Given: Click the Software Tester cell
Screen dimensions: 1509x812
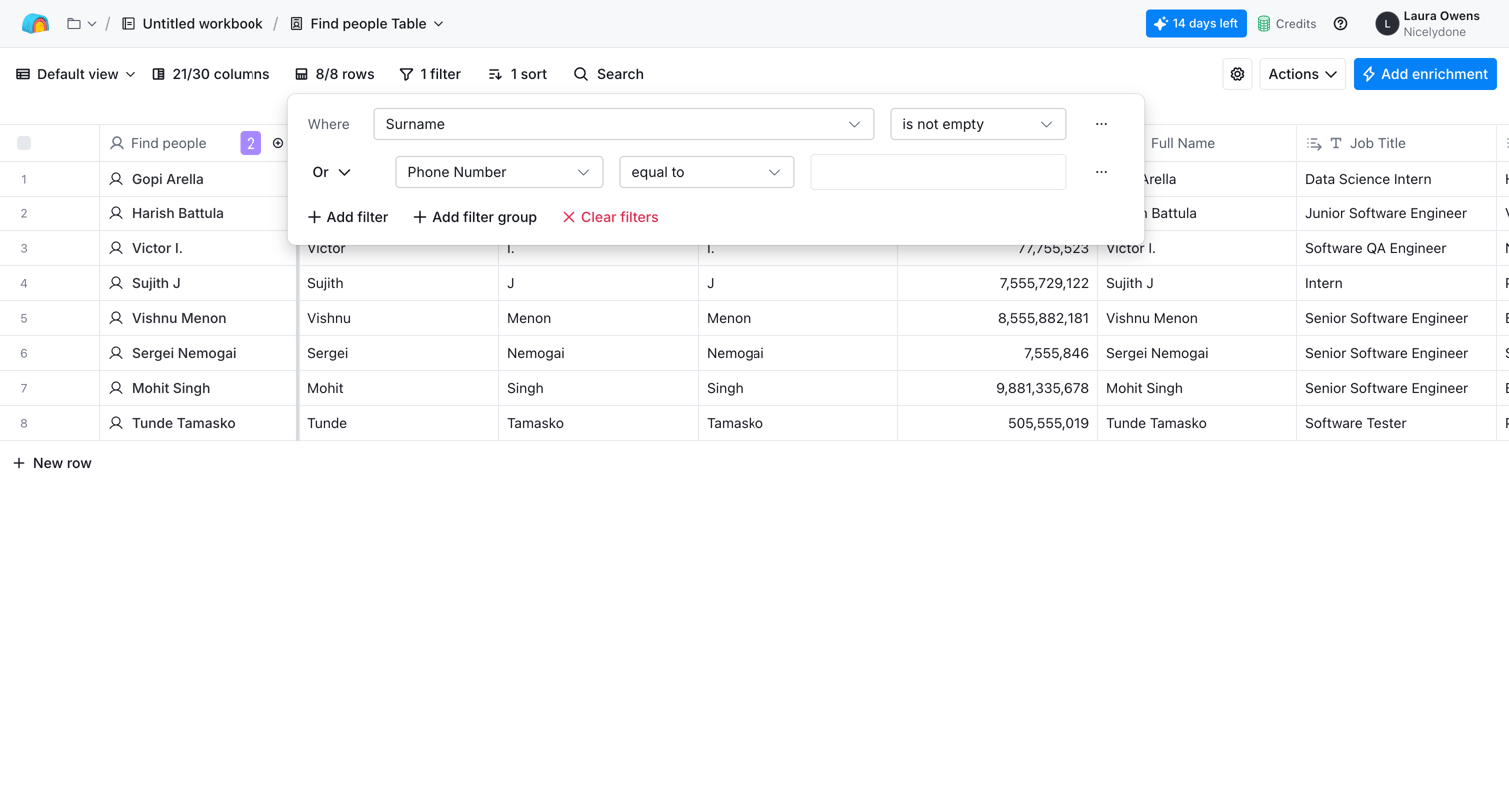Looking at the screenshot, I should coord(1397,423).
